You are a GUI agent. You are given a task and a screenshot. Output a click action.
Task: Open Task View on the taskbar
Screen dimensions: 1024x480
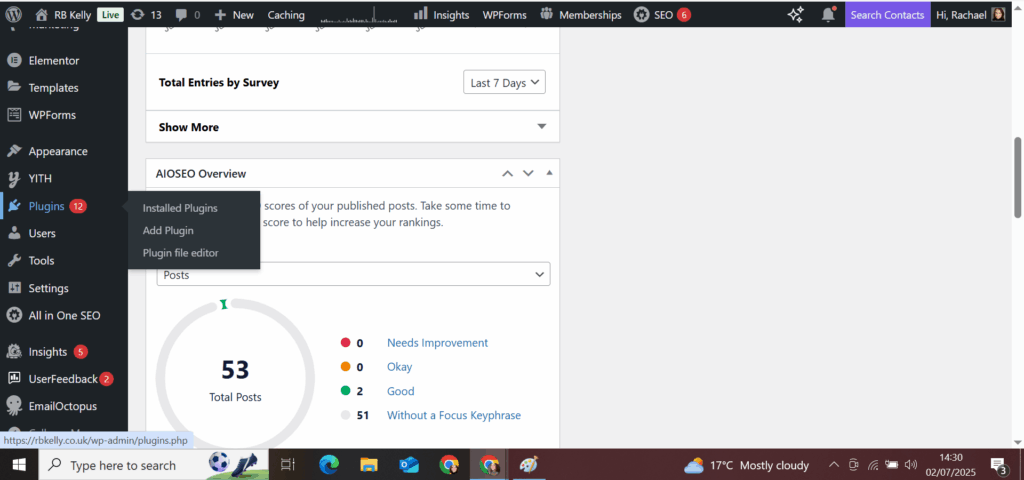pos(287,465)
